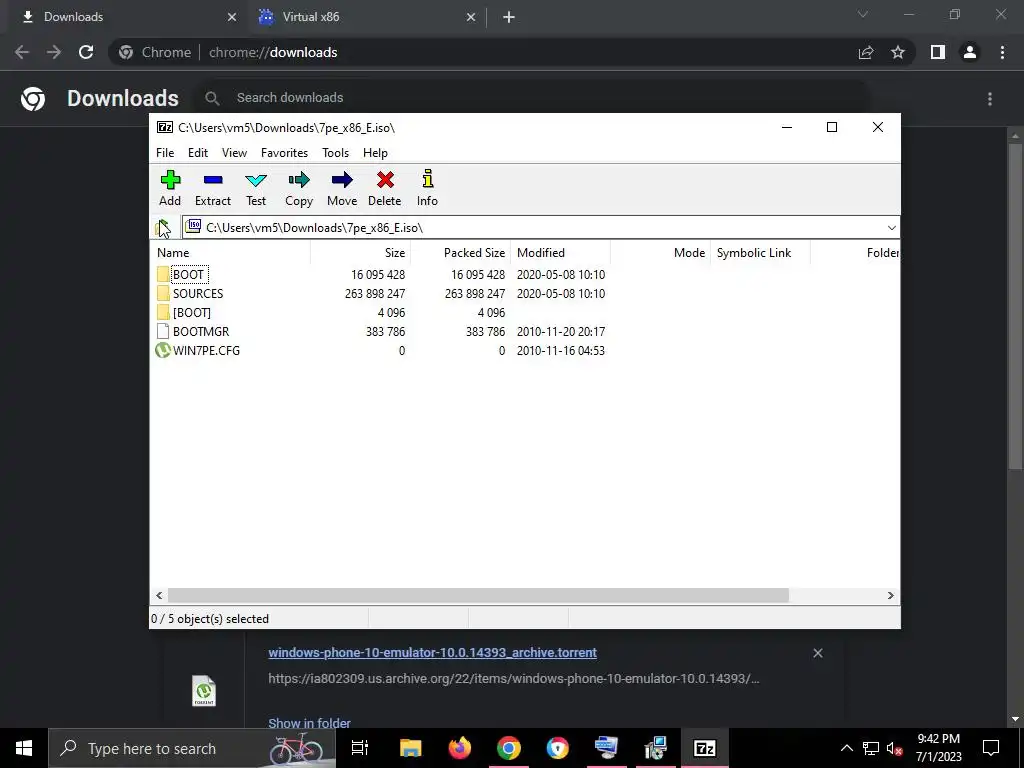The height and width of the screenshot is (768, 1024).
Task: Sort by Packed Size column header
Action: coord(460,253)
